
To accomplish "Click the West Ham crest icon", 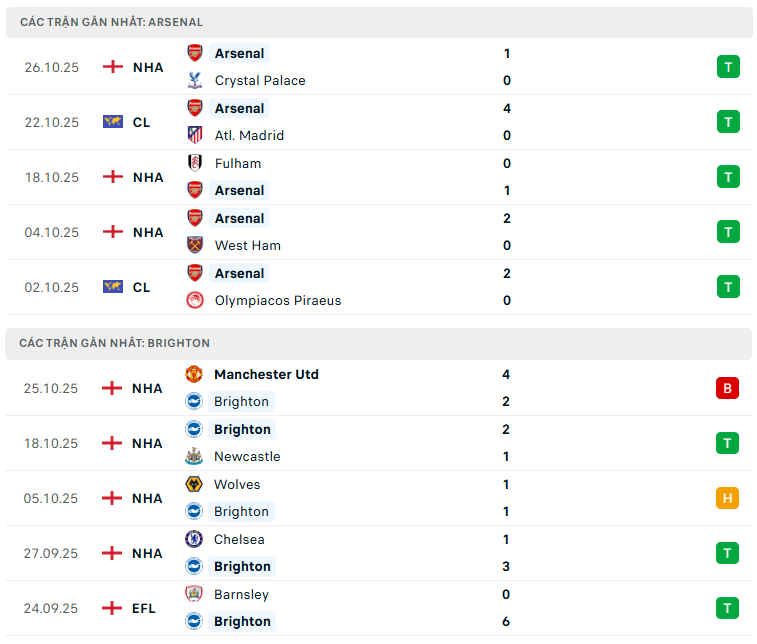I will [x=195, y=245].
